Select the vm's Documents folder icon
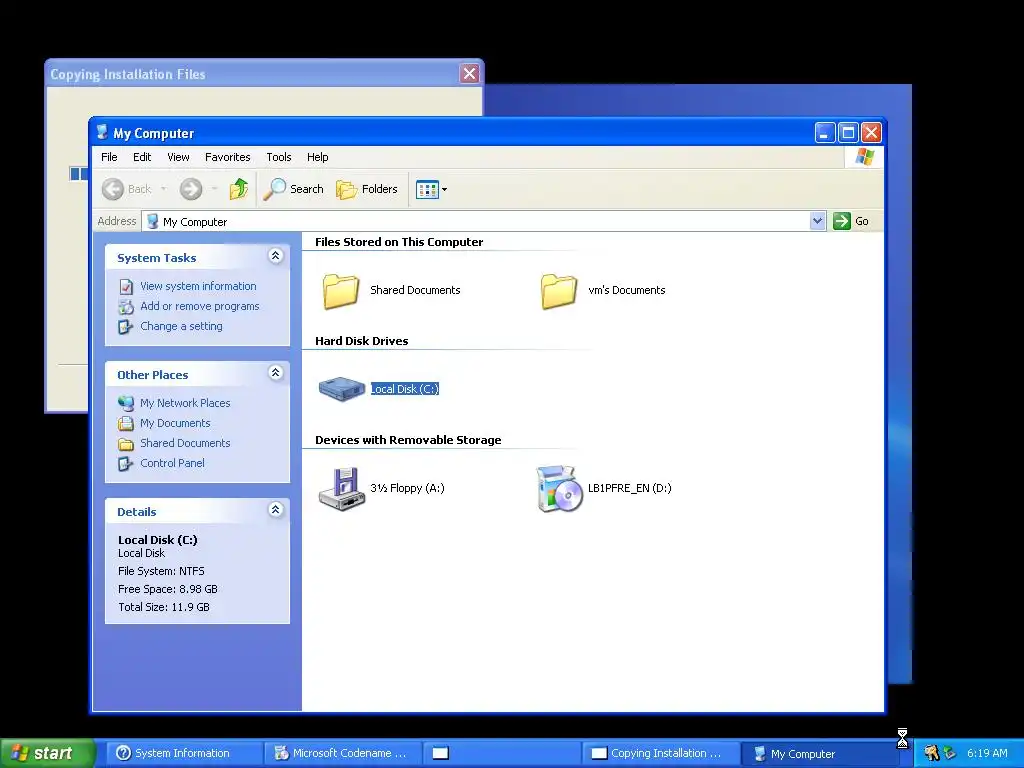The image size is (1024, 768). tap(559, 291)
